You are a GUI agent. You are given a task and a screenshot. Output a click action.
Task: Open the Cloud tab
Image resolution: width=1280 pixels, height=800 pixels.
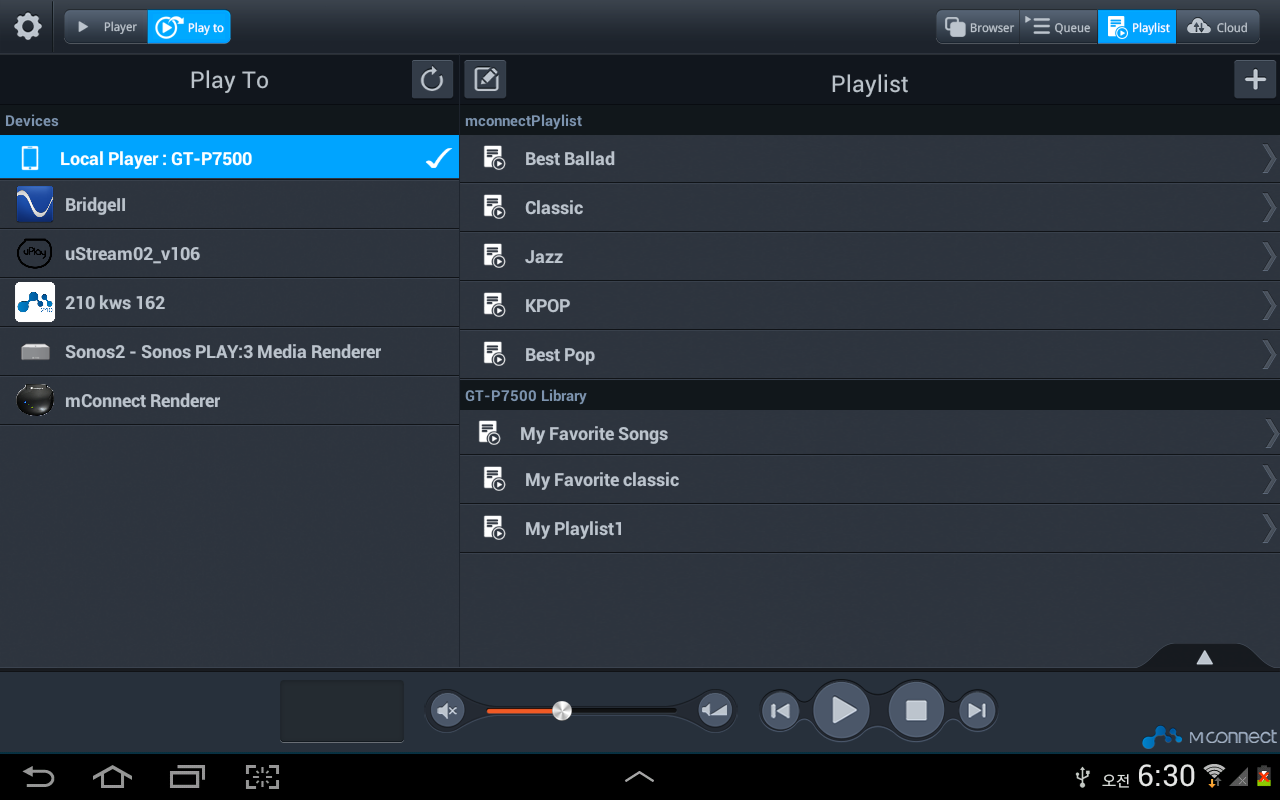pyautogui.click(x=1218, y=27)
